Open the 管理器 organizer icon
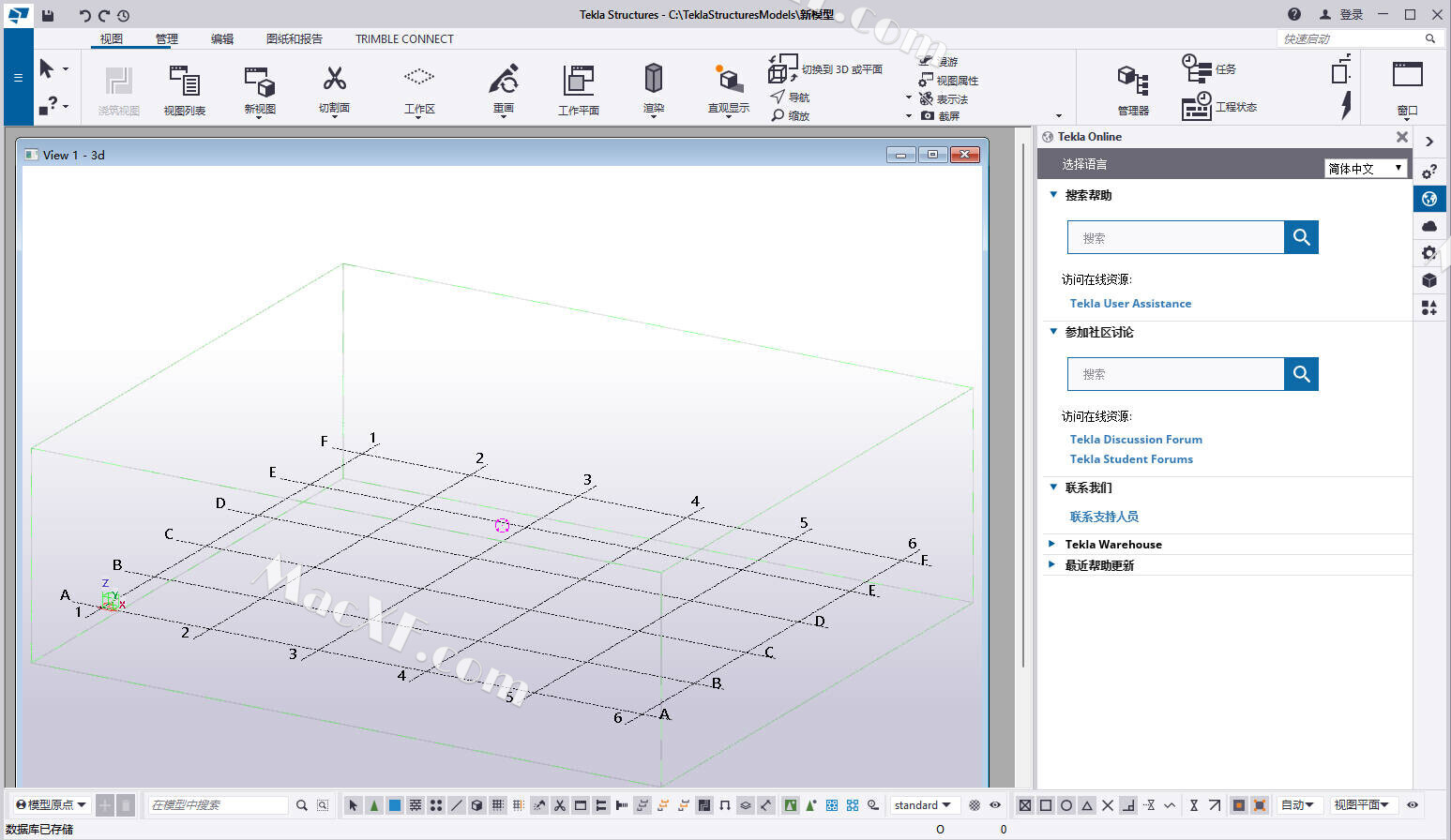This screenshot has width=1451, height=840. coord(1133,82)
